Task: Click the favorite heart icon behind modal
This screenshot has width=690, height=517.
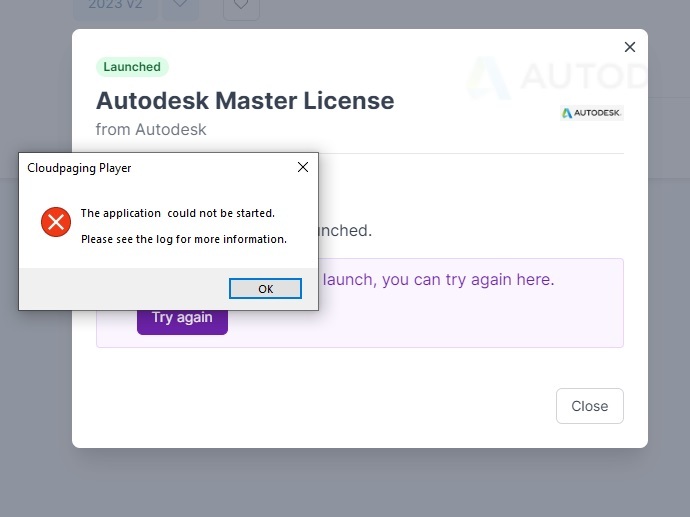Action: pos(241,6)
